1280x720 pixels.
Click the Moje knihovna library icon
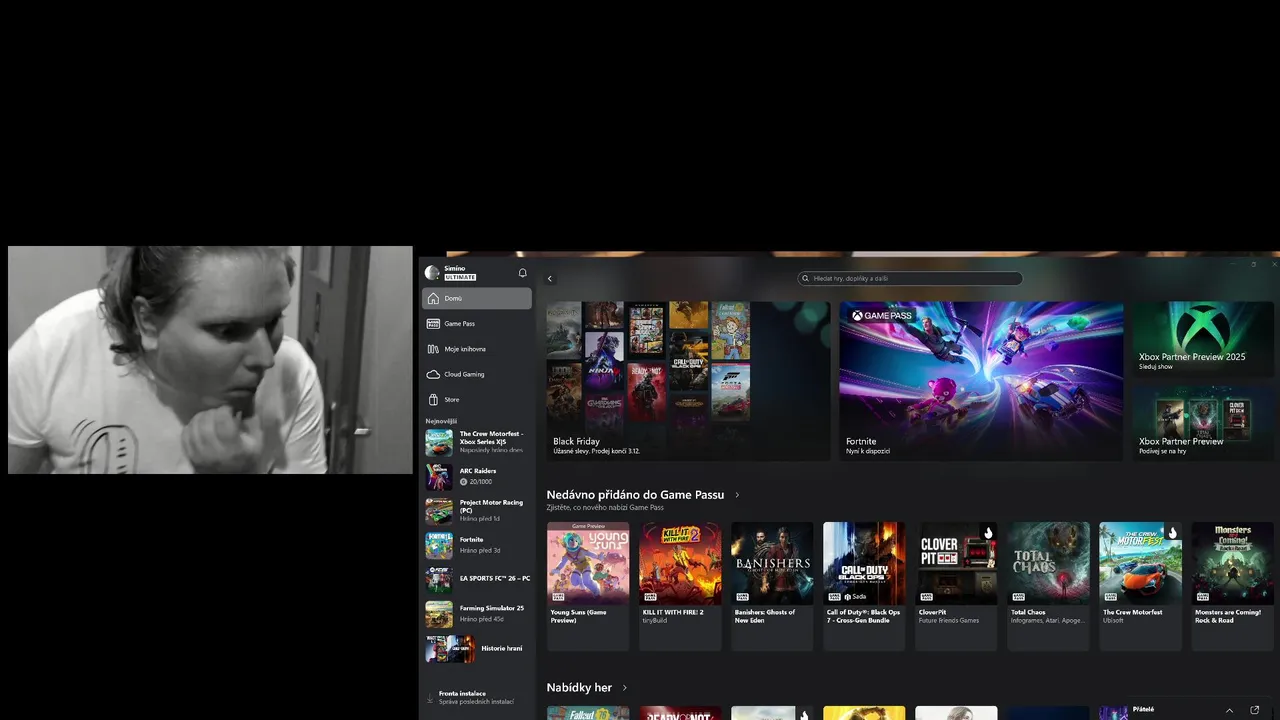[433, 349]
